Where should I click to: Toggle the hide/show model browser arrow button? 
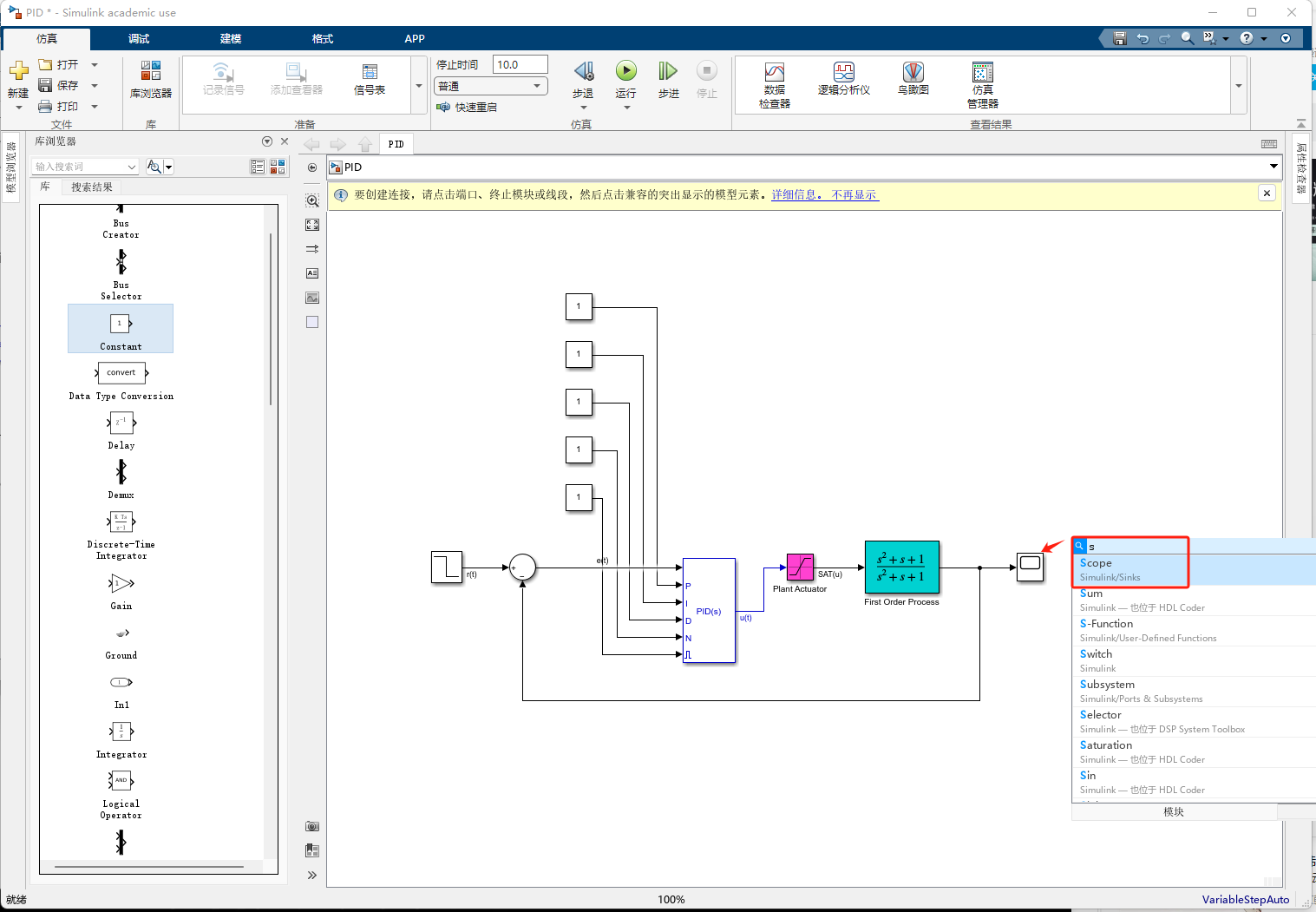(x=312, y=167)
